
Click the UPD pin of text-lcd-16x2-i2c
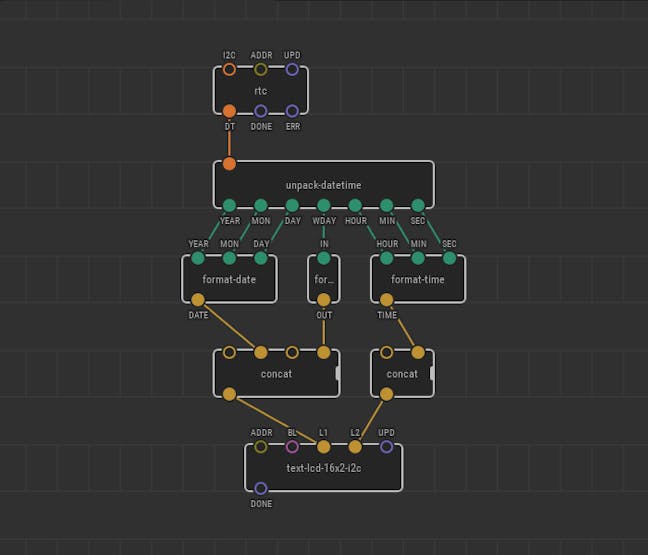[386, 447]
